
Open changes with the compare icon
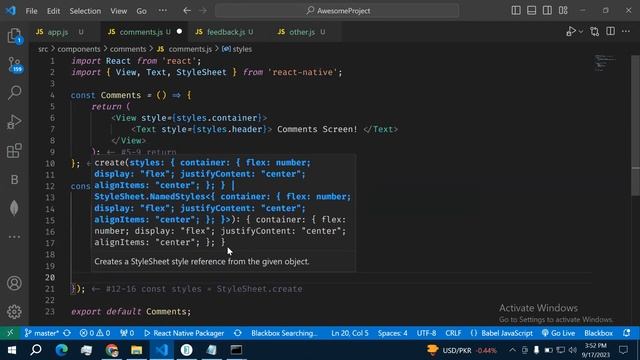[x=595, y=31]
